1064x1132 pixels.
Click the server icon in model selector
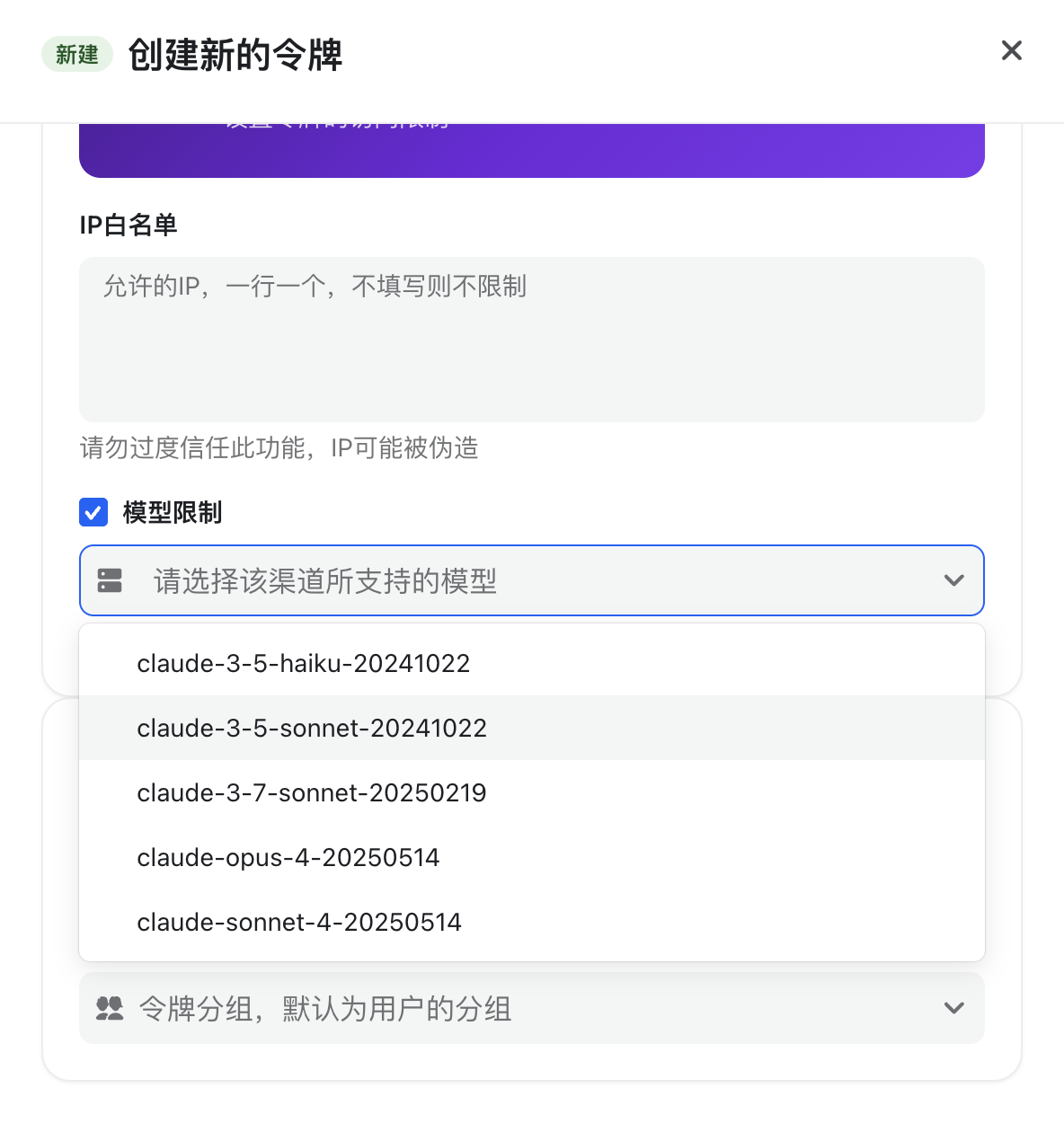pos(110,580)
